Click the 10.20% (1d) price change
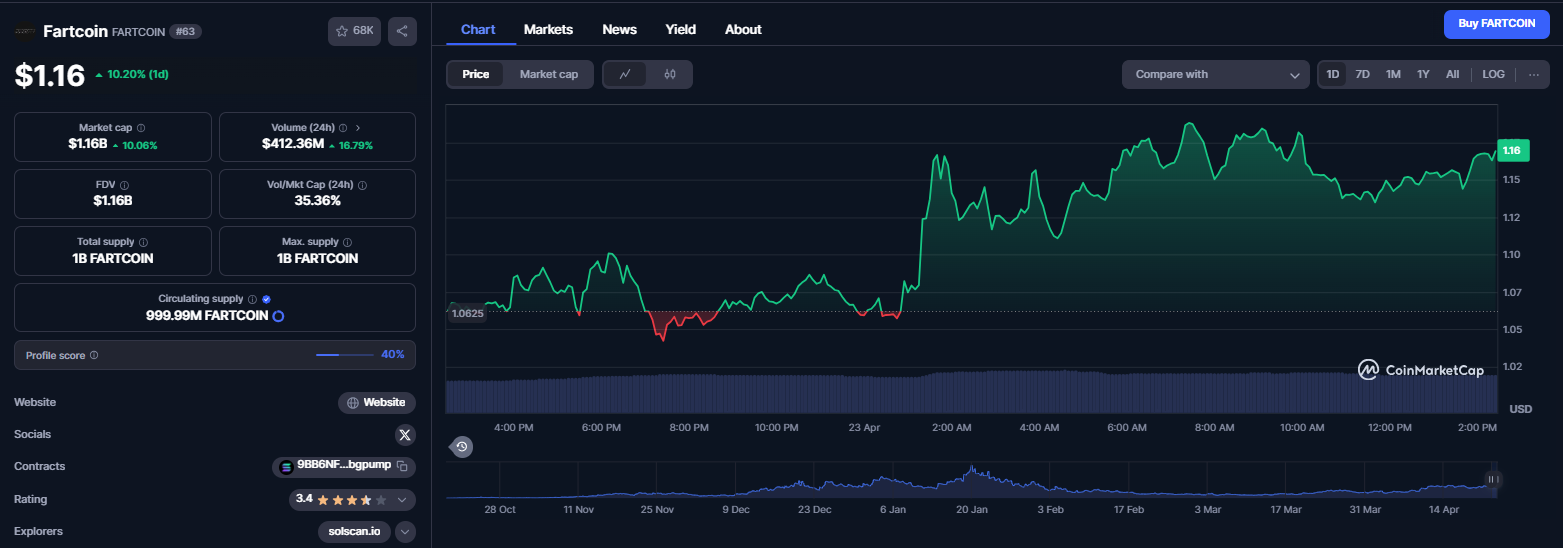The image size is (1563, 548). [131, 75]
